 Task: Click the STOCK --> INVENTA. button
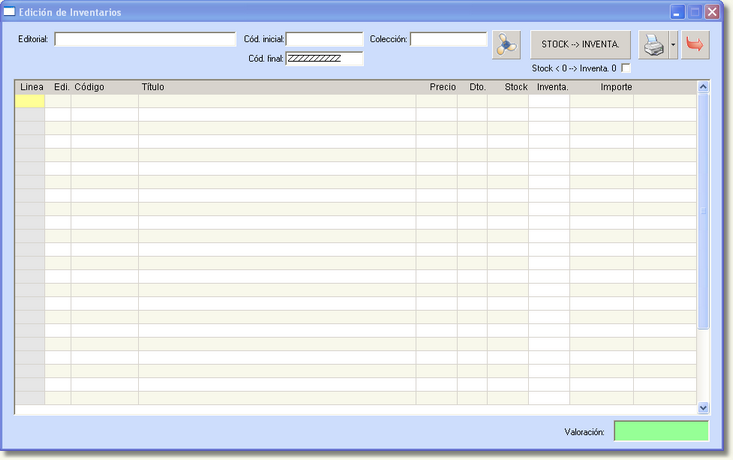pos(580,44)
